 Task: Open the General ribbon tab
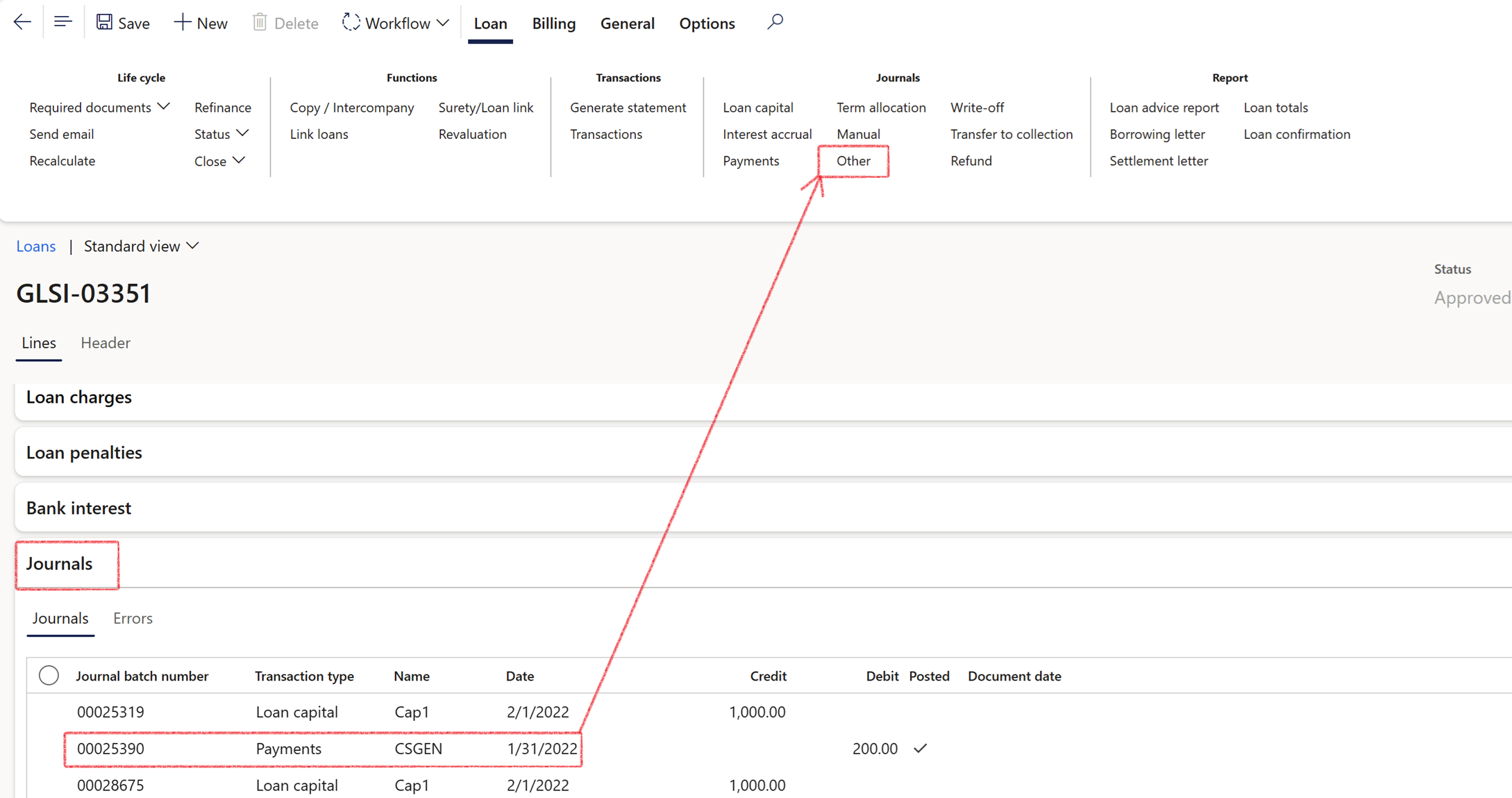click(x=627, y=23)
